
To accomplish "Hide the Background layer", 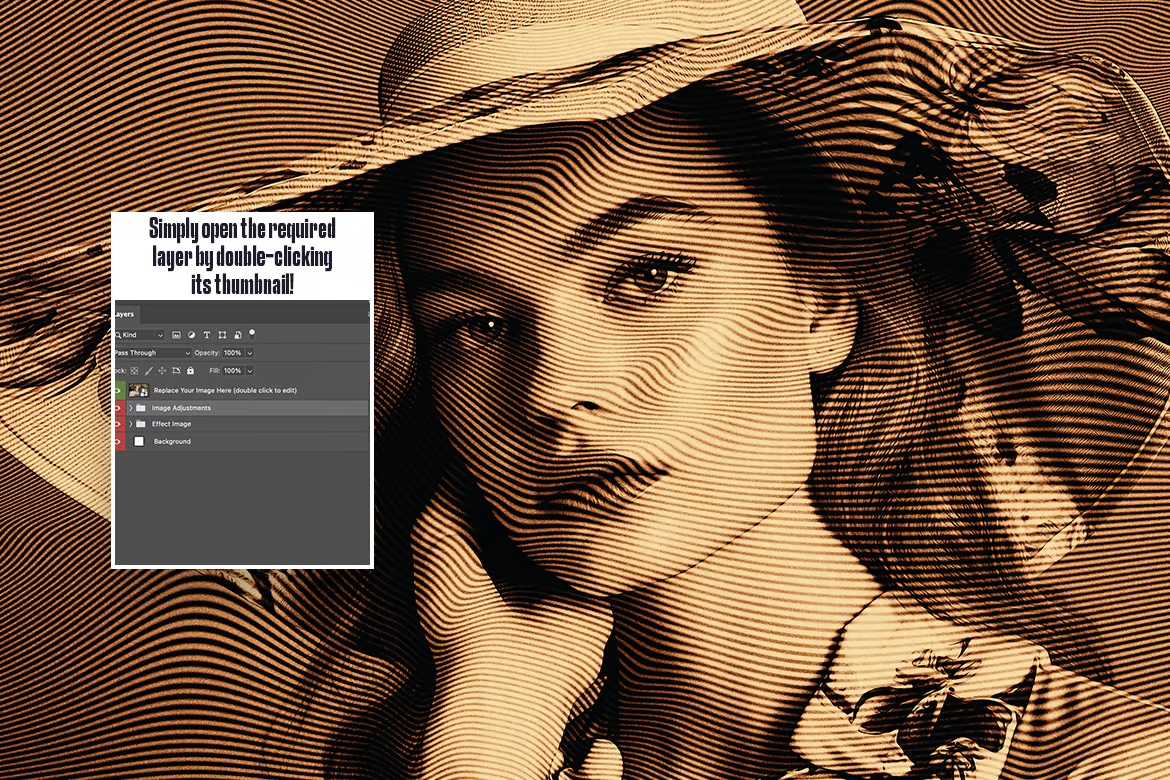I will pos(117,441).
